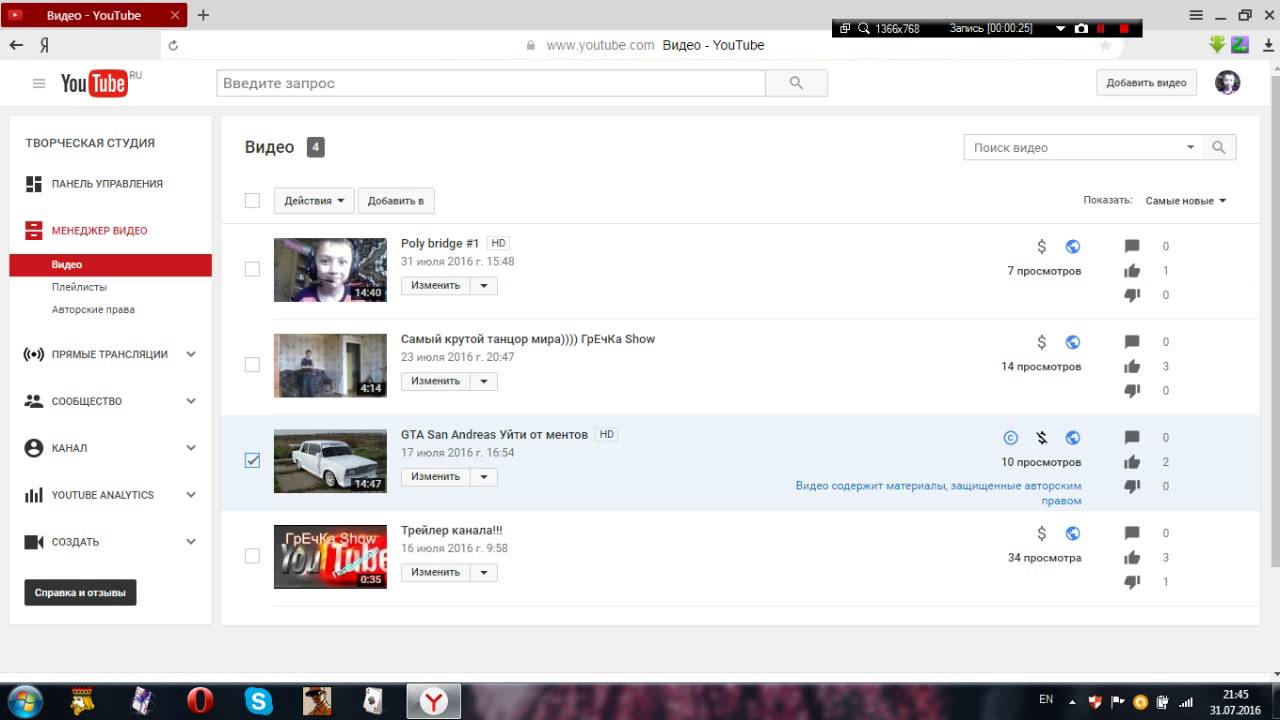Open Poly bridge #1 video title
The width and height of the screenshot is (1280, 720).
click(440, 243)
